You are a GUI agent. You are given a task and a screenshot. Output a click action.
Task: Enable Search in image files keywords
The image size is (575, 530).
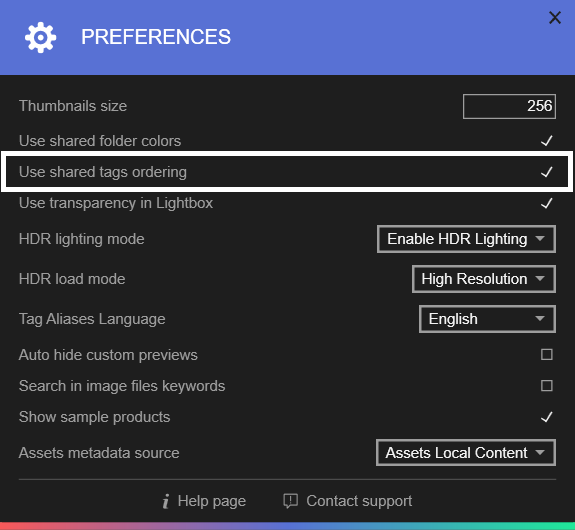click(x=547, y=386)
